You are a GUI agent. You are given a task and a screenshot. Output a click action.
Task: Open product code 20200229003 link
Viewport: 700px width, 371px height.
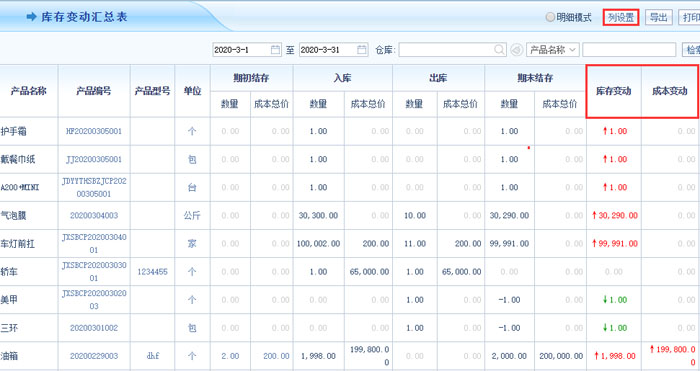click(94, 356)
